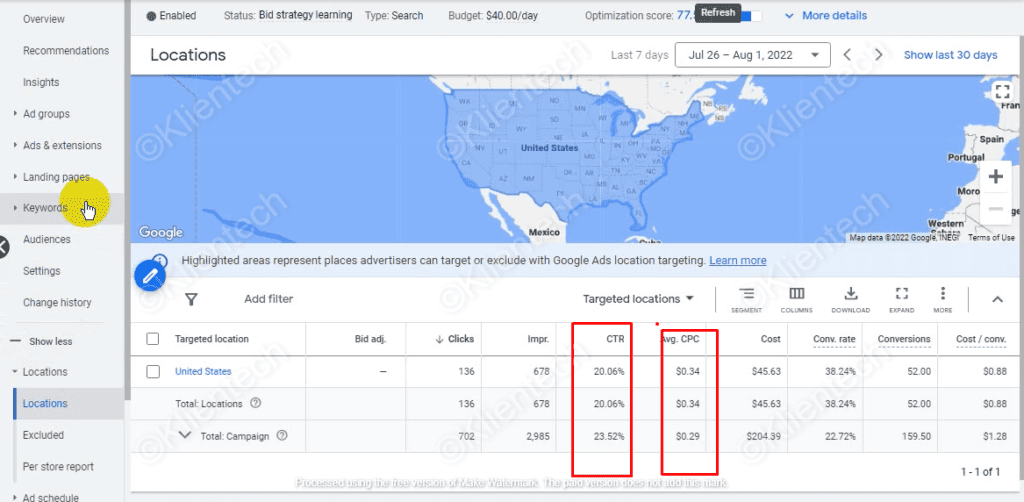Open the filter funnel icon

(x=191, y=299)
